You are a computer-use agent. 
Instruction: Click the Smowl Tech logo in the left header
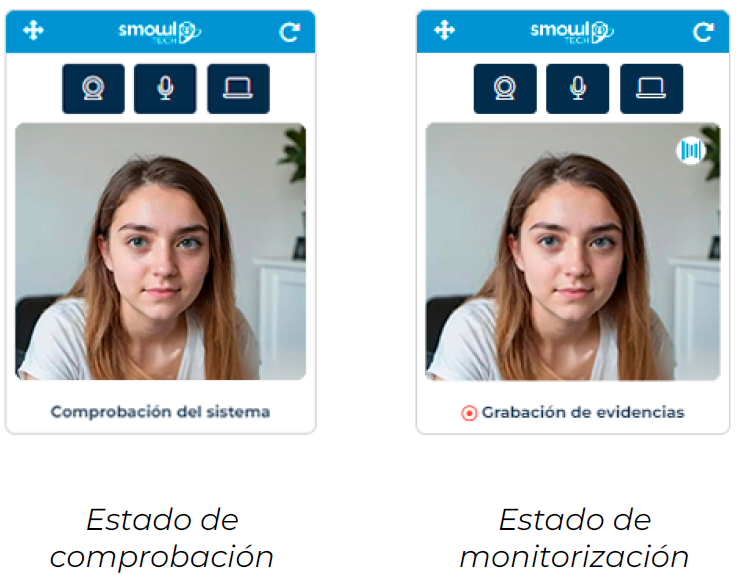click(x=160, y=32)
